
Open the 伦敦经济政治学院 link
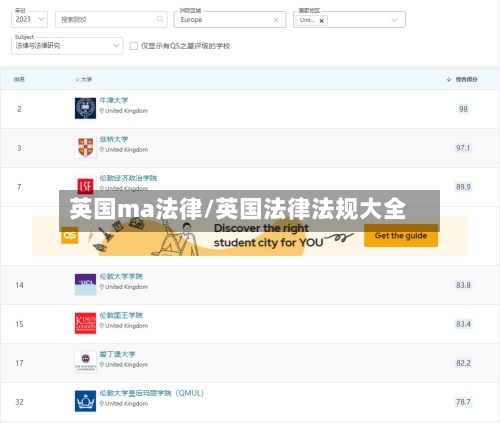128,178
